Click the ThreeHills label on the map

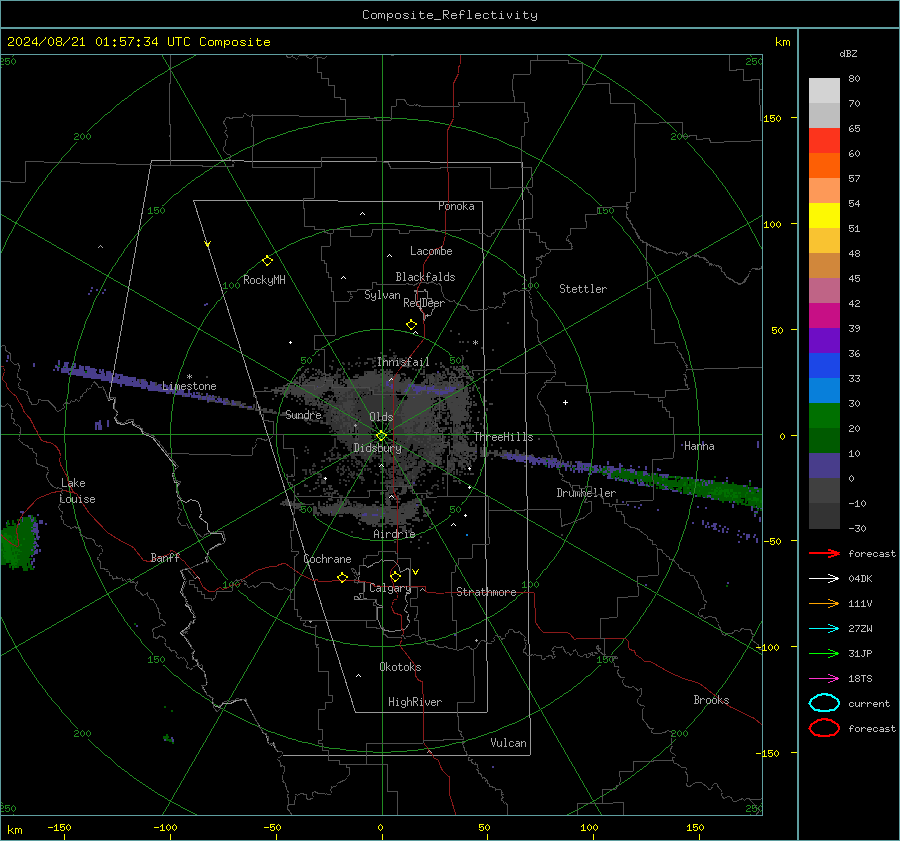pyautogui.click(x=503, y=437)
